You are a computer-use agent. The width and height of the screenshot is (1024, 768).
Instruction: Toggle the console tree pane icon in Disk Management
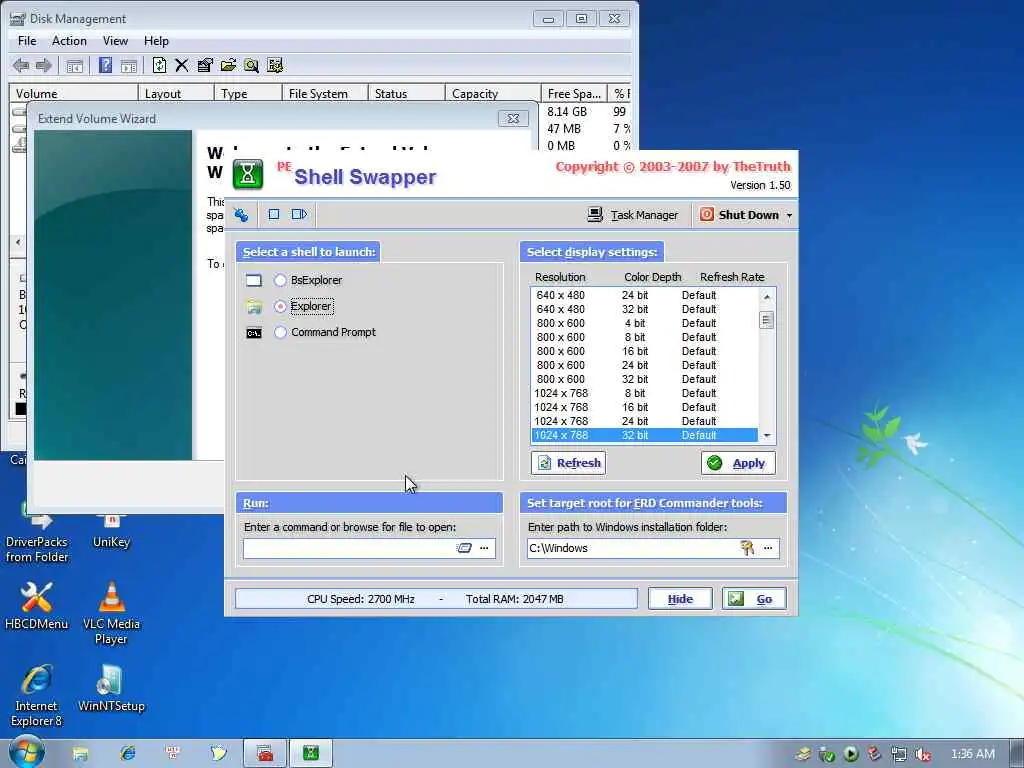click(x=74, y=66)
